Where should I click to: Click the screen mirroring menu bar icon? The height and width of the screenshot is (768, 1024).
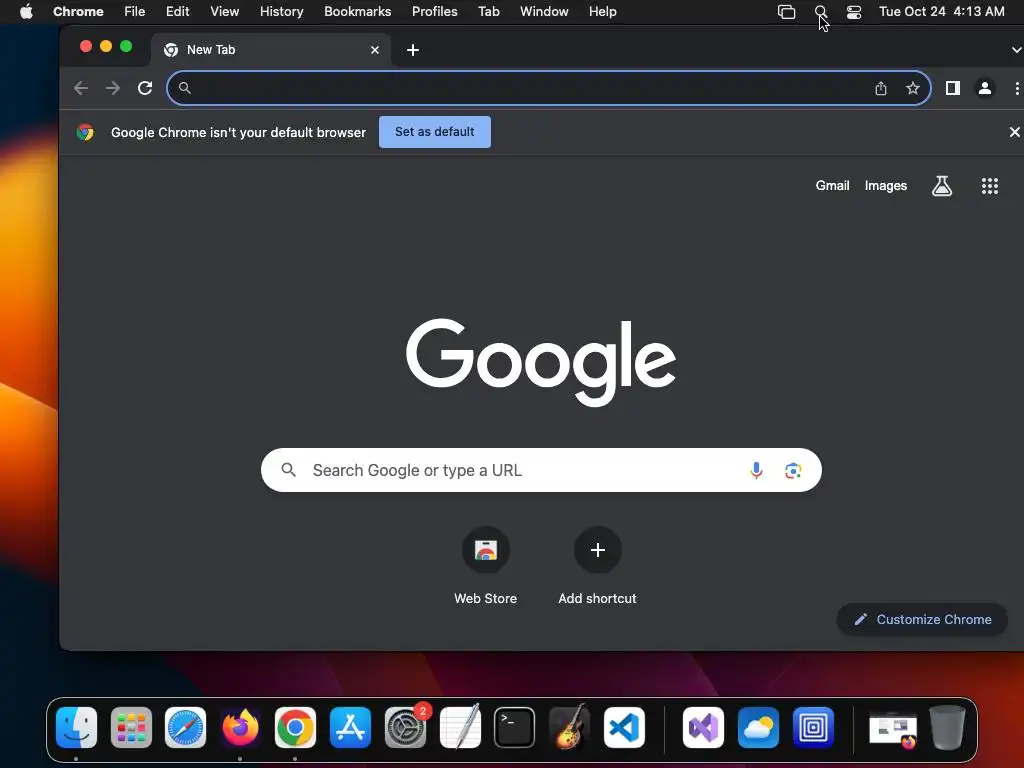tap(786, 12)
